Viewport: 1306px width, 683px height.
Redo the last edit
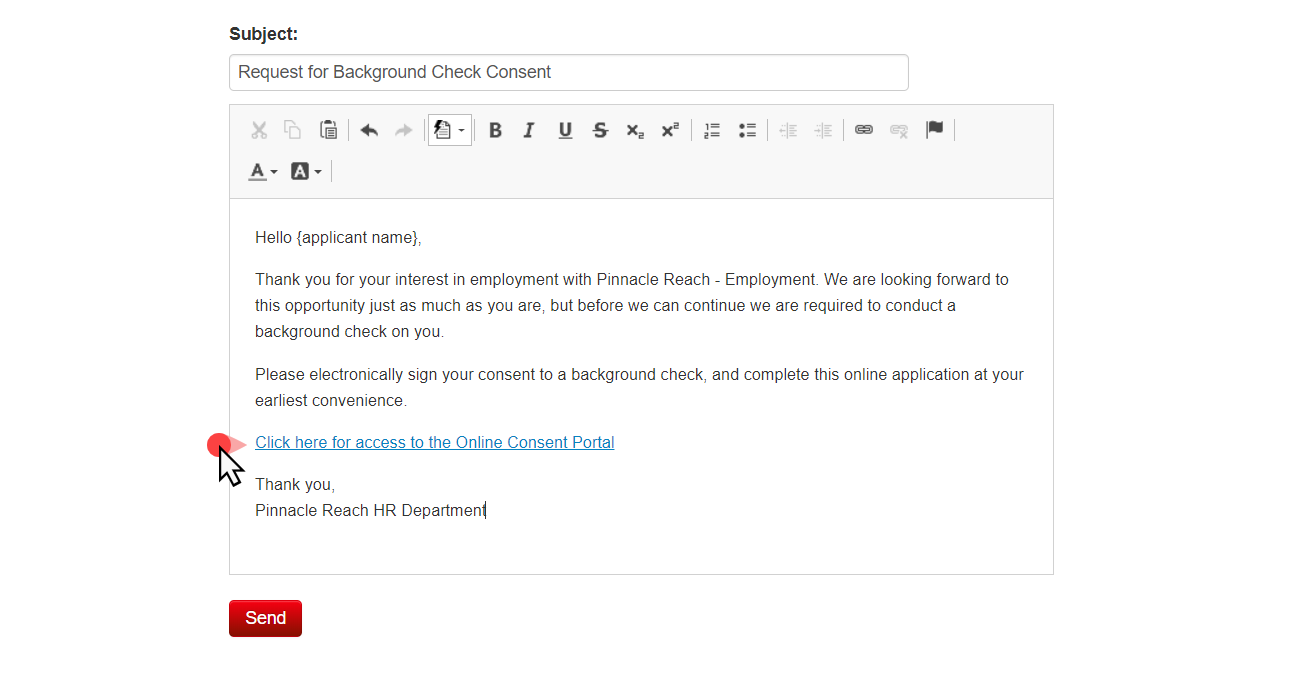tap(403, 130)
